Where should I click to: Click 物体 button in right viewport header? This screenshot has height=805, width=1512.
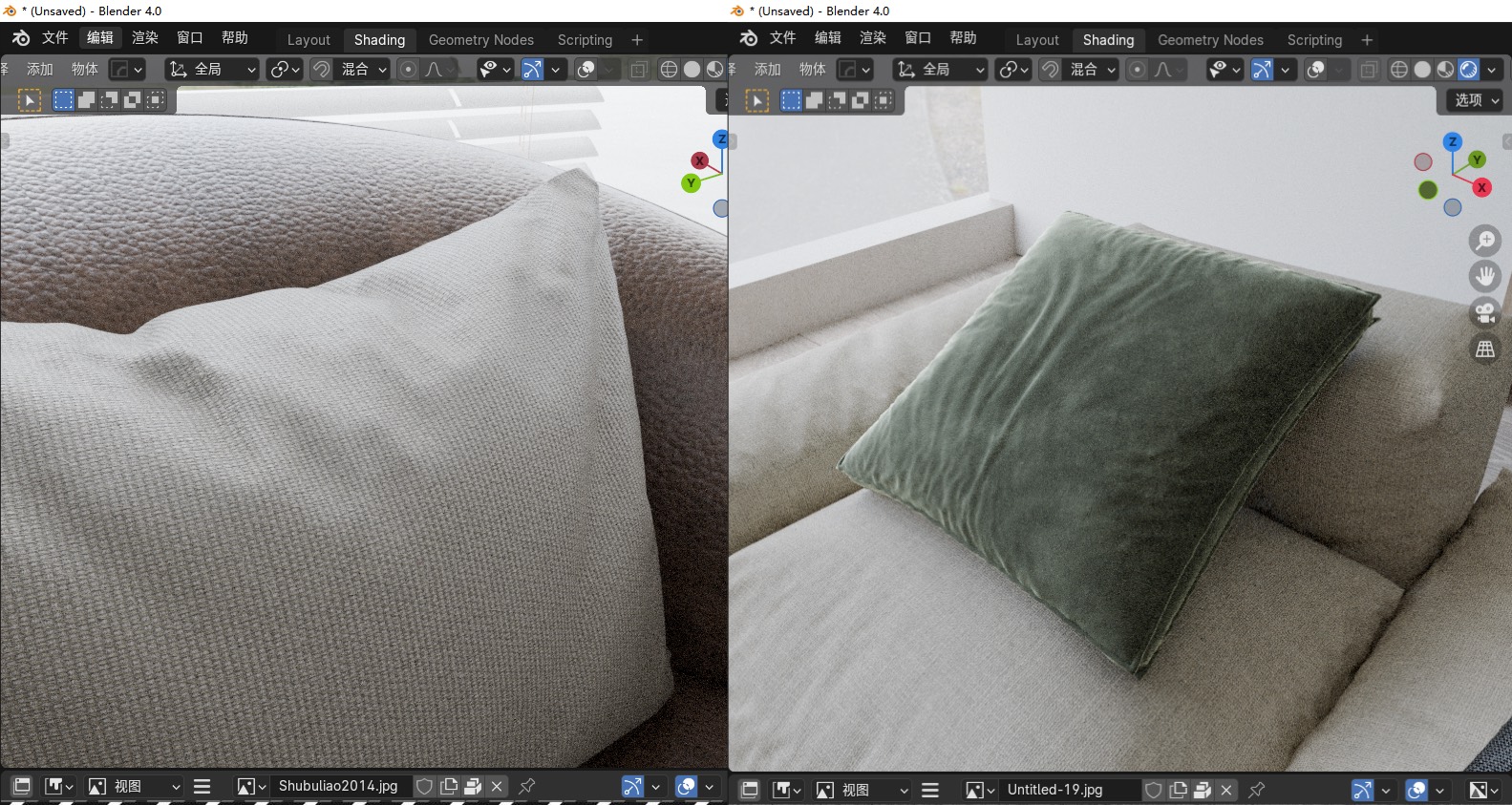pos(812,70)
